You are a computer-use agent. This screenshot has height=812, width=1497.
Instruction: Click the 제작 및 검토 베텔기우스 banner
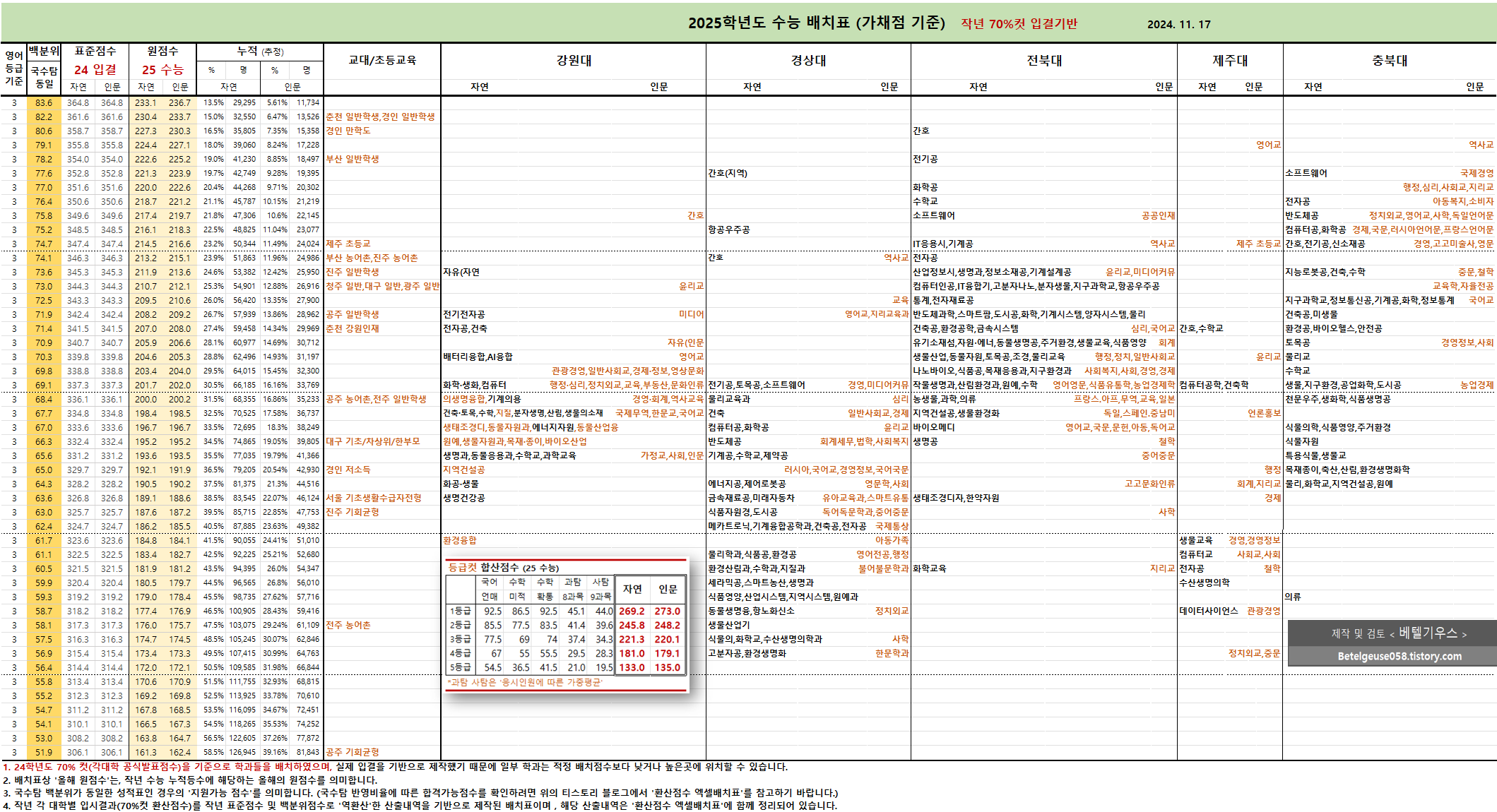coord(1398,633)
